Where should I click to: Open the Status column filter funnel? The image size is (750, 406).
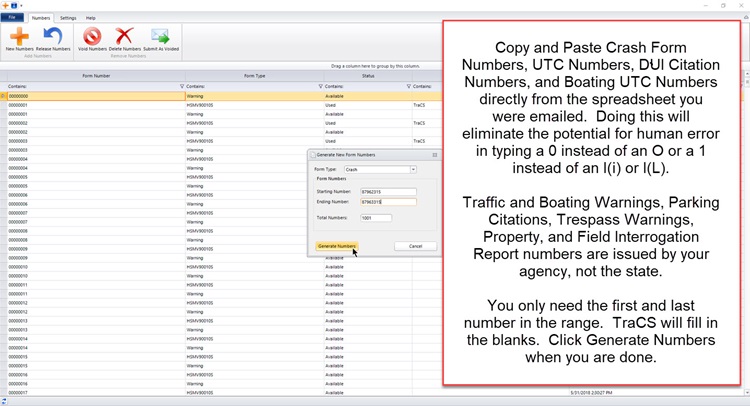(x=408, y=87)
